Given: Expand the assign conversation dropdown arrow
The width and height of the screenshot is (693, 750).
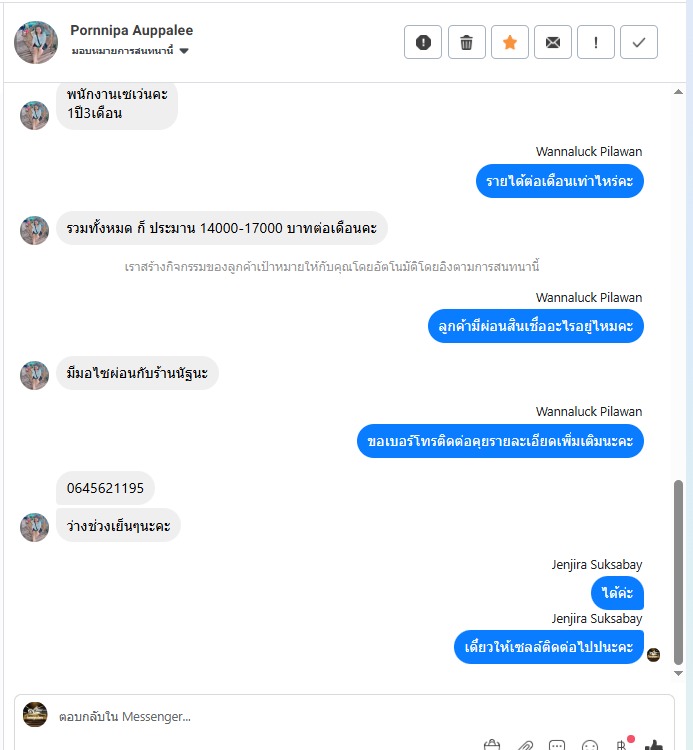Looking at the screenshot, I should pyautogui.click(x=184, y=51).
